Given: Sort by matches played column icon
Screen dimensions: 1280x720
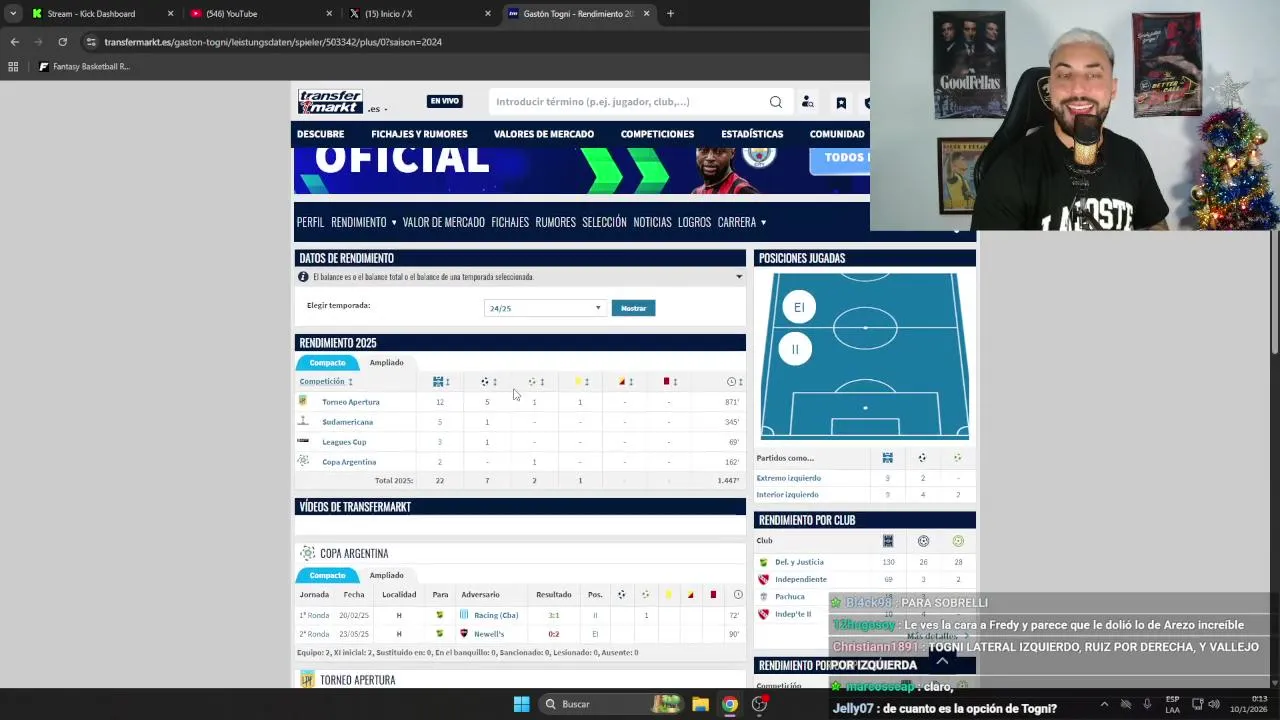Looking at the screenshot, I should click(438, 382).
